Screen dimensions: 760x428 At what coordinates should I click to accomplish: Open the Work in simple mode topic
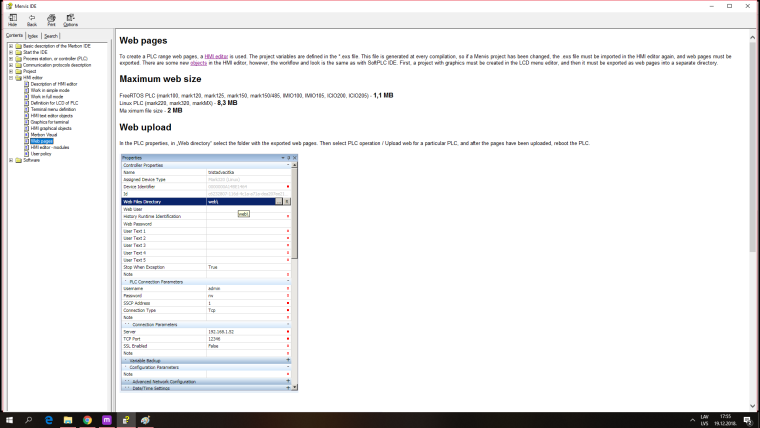point(50,90)
